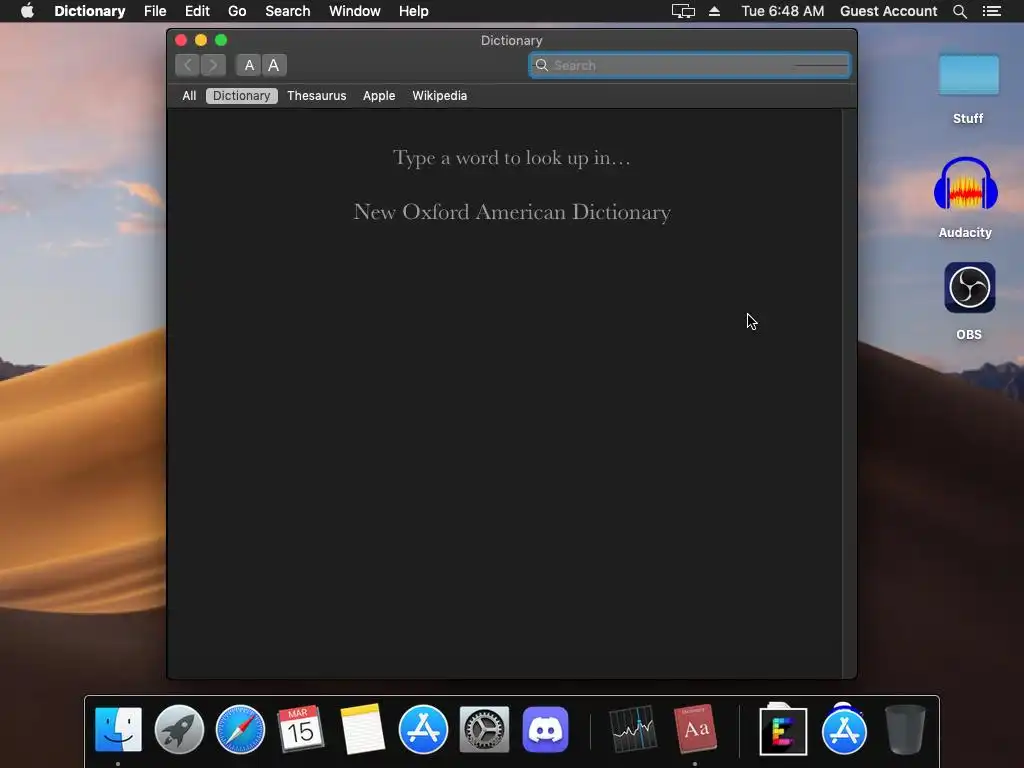Focus the Dictionary search field
Image resolution: width=1024 pixels, height=768 pixels.
tap(689, 65)
